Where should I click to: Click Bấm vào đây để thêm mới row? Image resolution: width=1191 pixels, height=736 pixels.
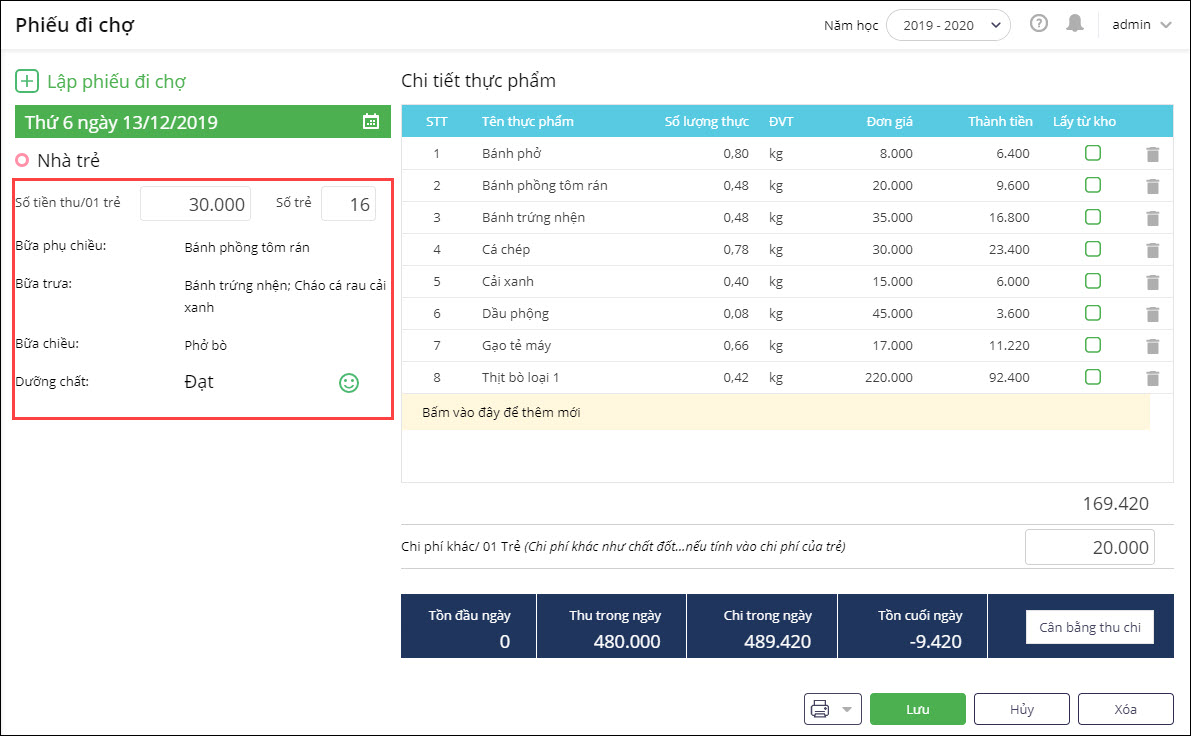coord(776,412)
